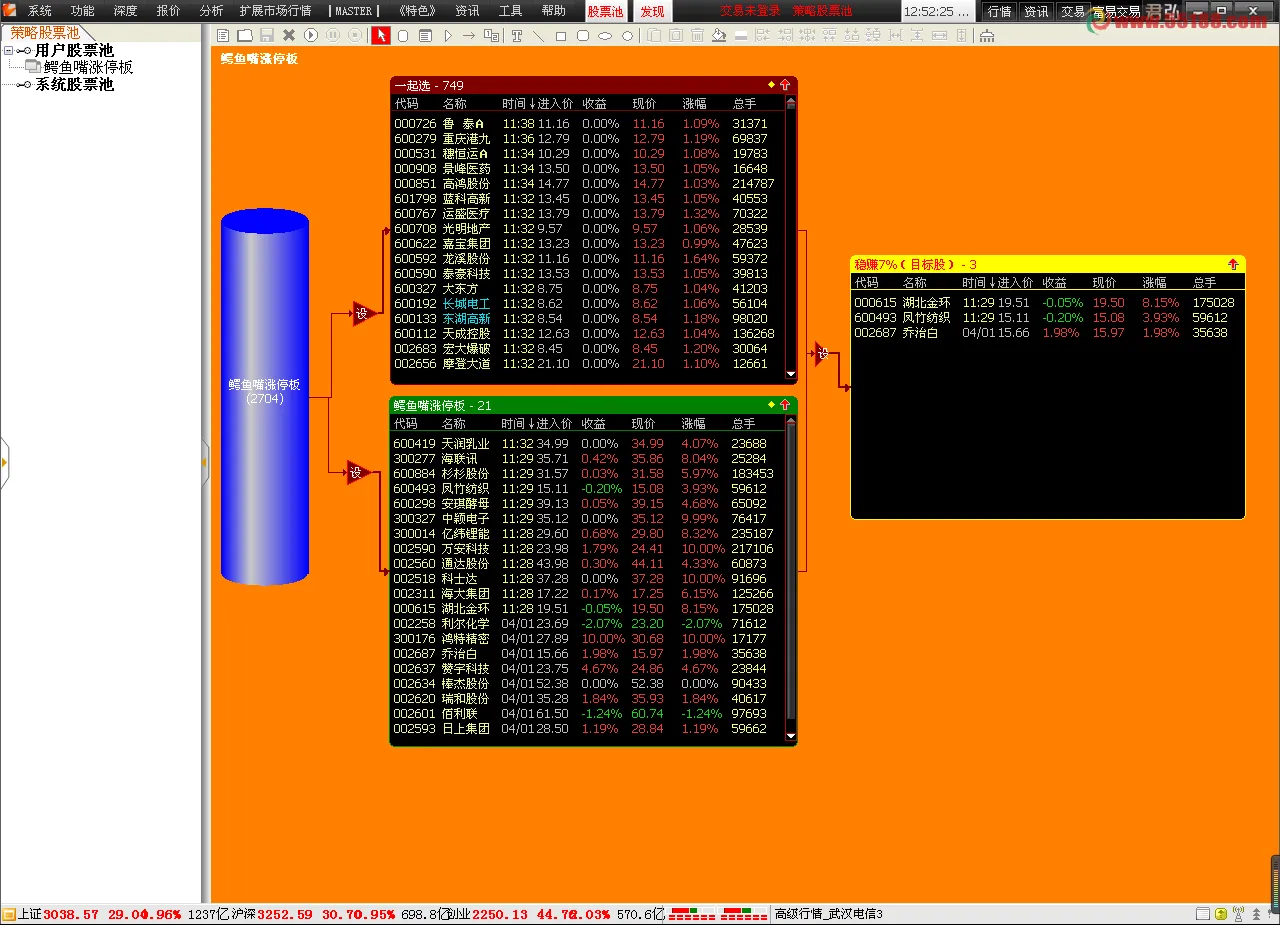The width and height of the screenshot is (1280, 925).
Task: Open the 《特色》 menu
Action: pos(416,11)
